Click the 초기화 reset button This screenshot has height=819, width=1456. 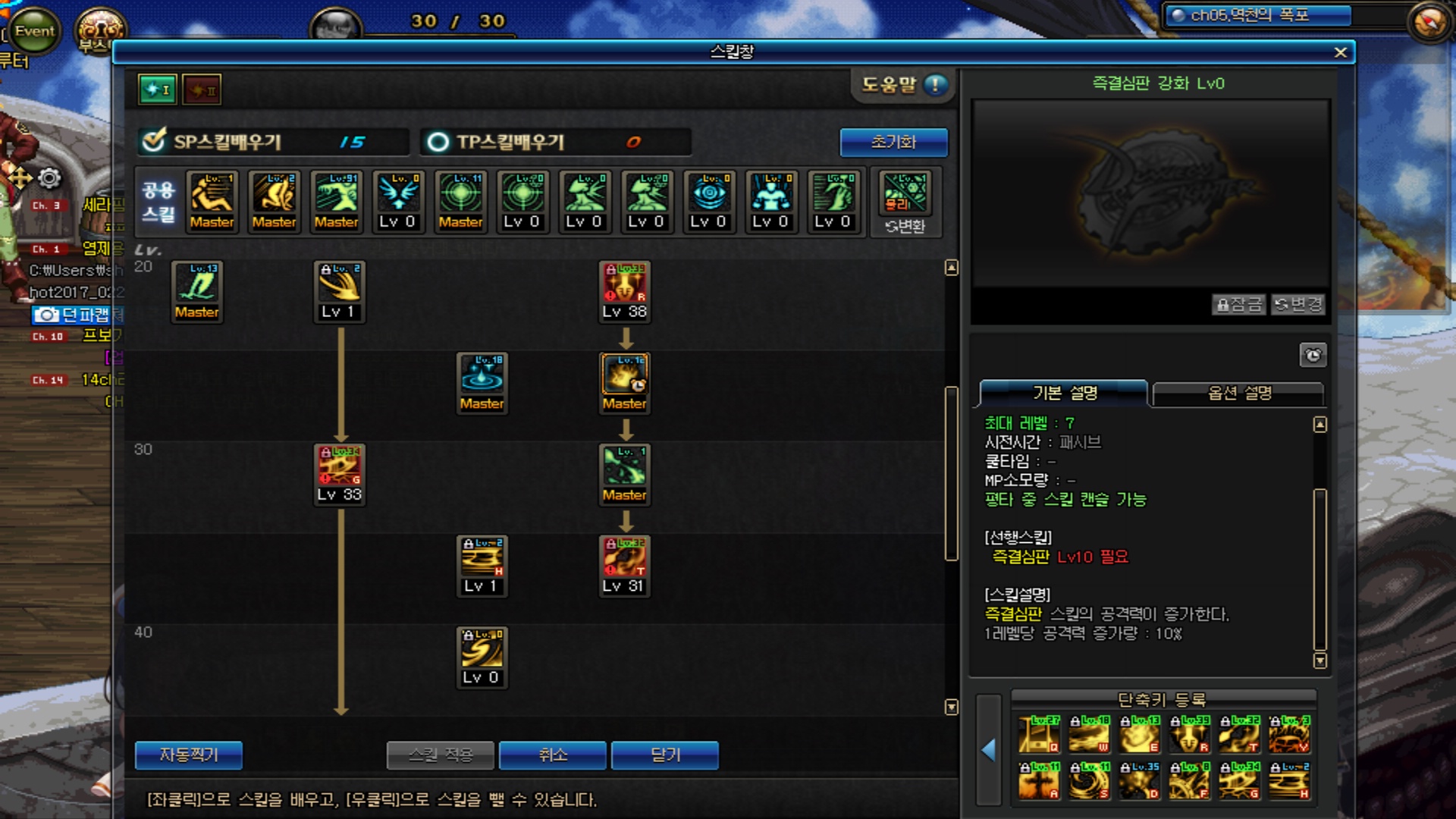coord(893,142)
